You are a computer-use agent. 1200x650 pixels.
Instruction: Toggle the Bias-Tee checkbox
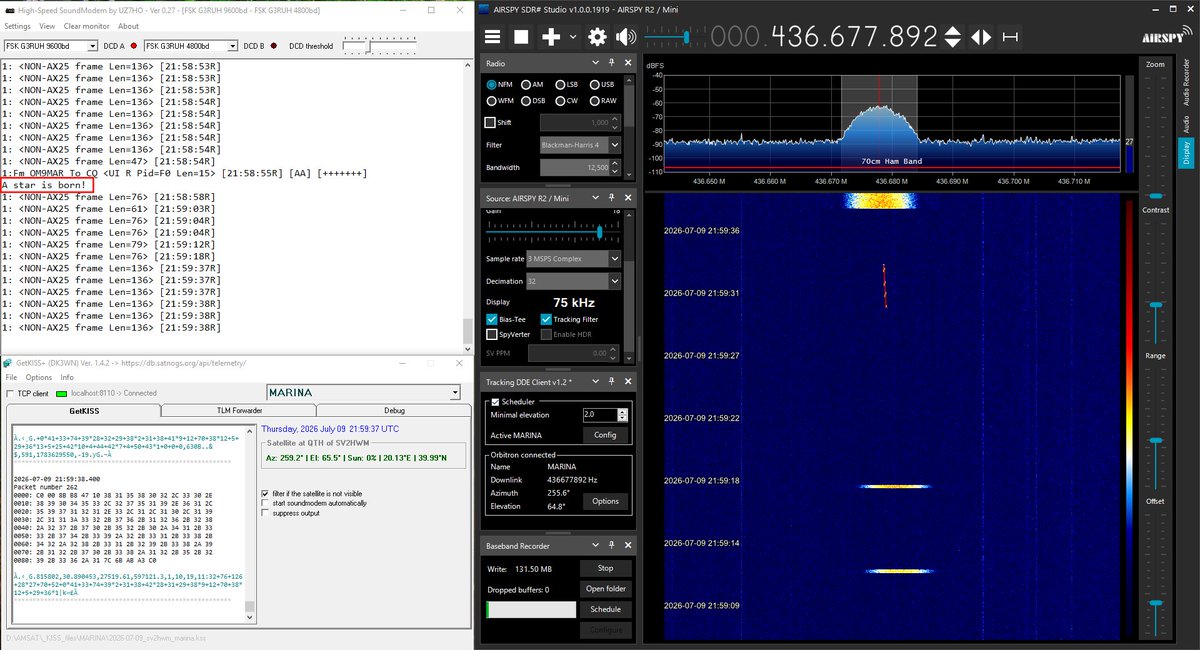492,319
